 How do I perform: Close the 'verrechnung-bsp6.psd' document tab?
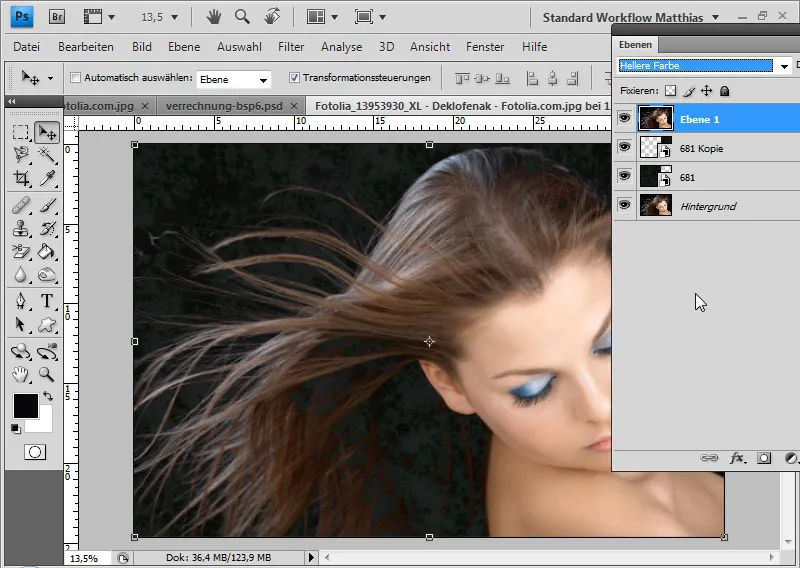294,106
